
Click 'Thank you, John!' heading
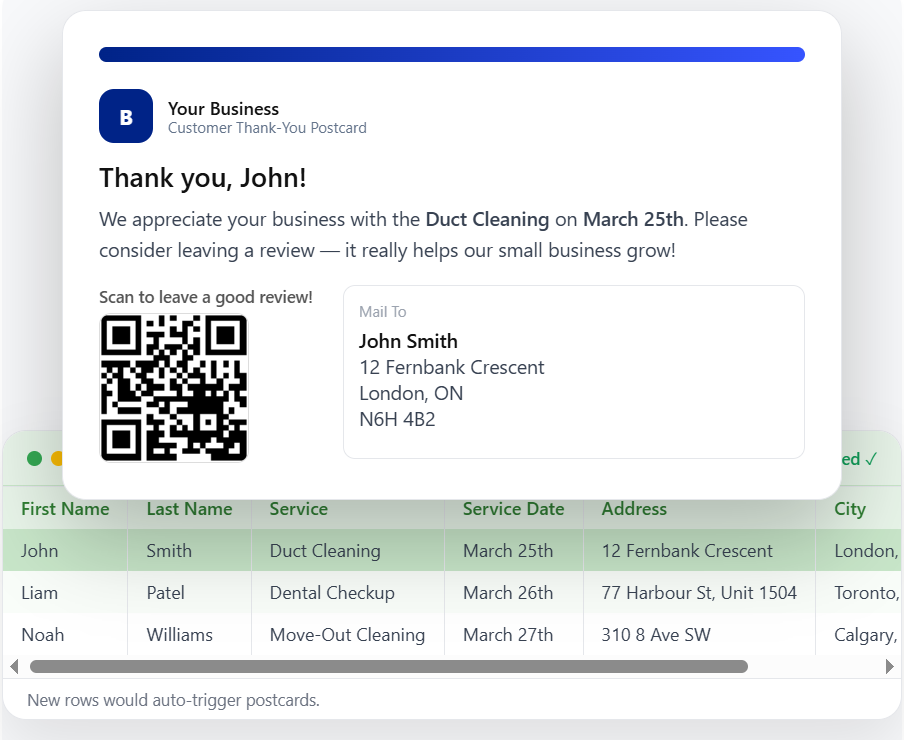(203, 178)
